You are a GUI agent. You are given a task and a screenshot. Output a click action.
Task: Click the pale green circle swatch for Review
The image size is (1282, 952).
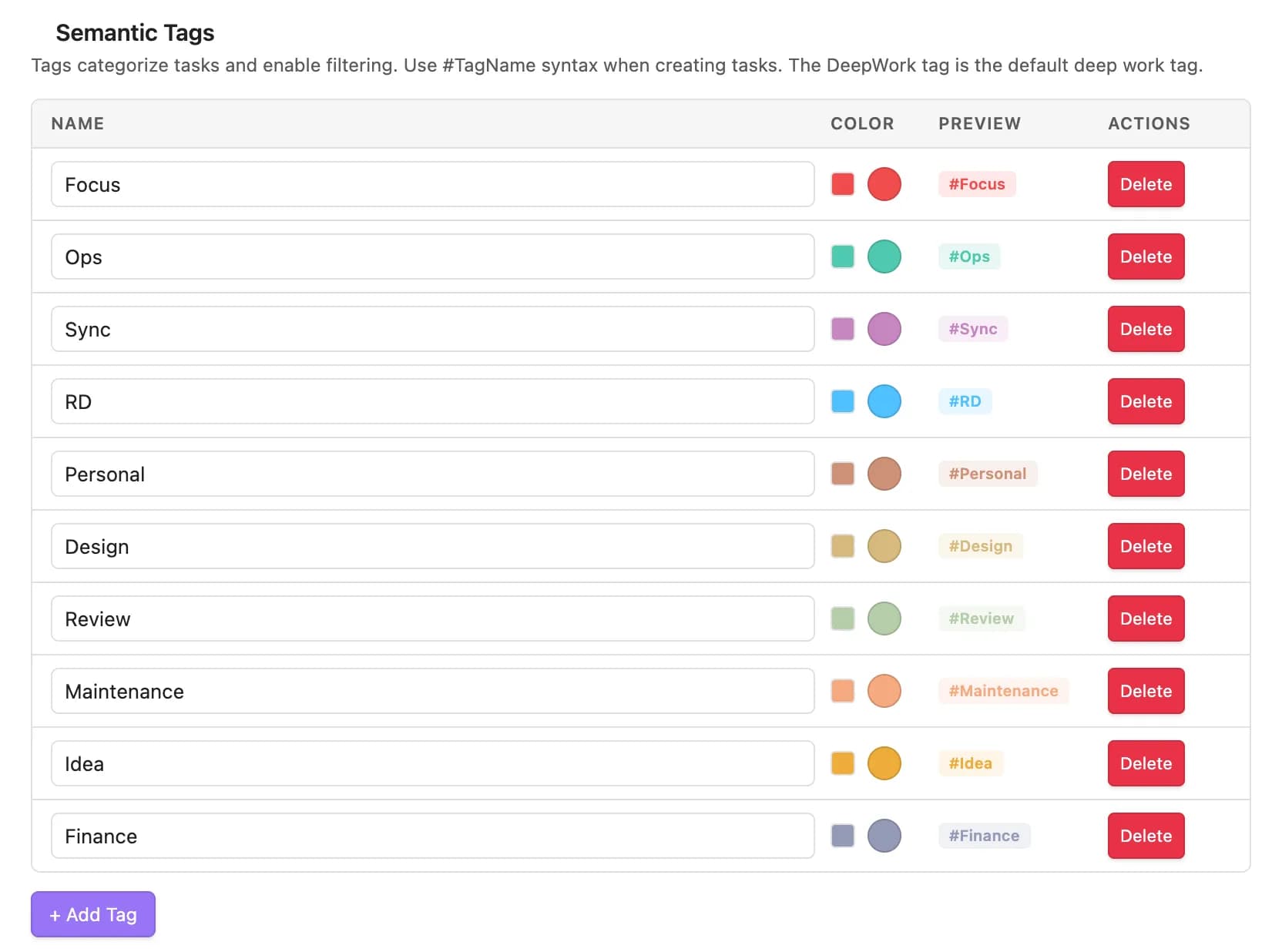coord(884,618)
